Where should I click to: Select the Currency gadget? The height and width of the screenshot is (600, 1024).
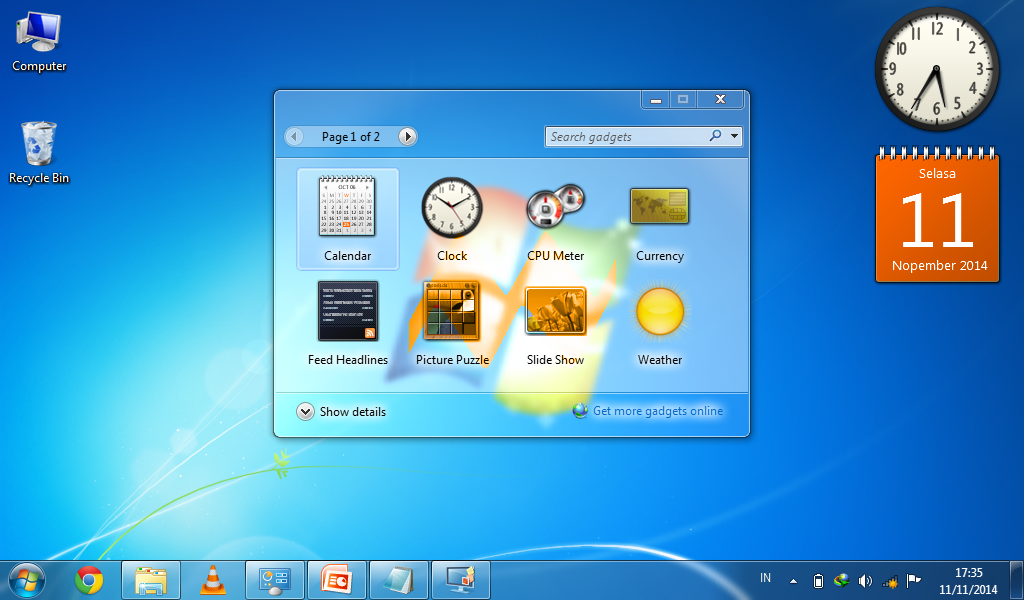[660, 219]
